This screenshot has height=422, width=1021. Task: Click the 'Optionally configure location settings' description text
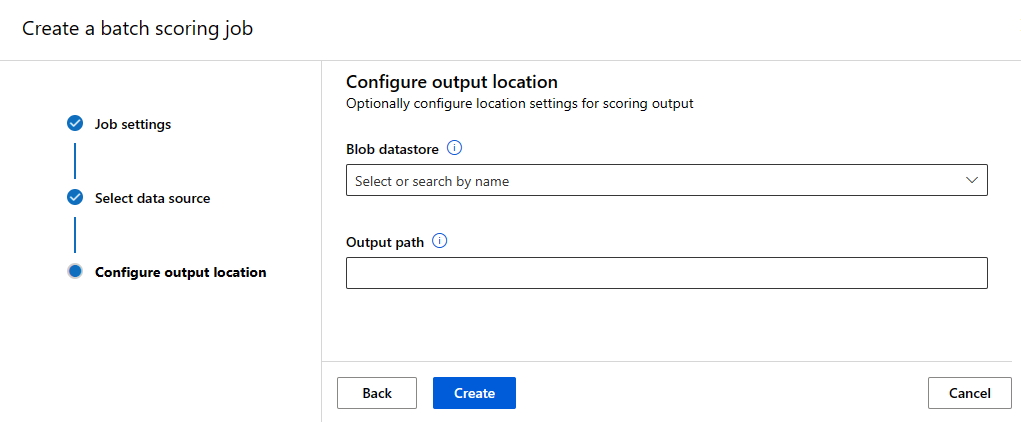(519, 102)
